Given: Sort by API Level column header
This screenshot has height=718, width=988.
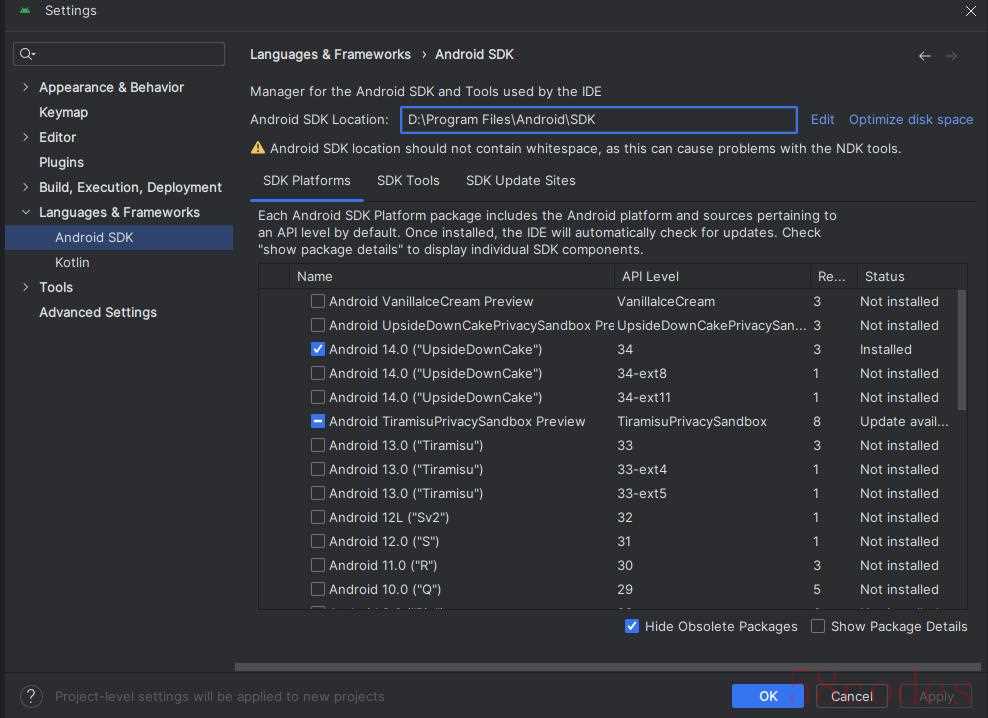Looking at the screenshot, I should pyautogui.click(x=712, y=276).
